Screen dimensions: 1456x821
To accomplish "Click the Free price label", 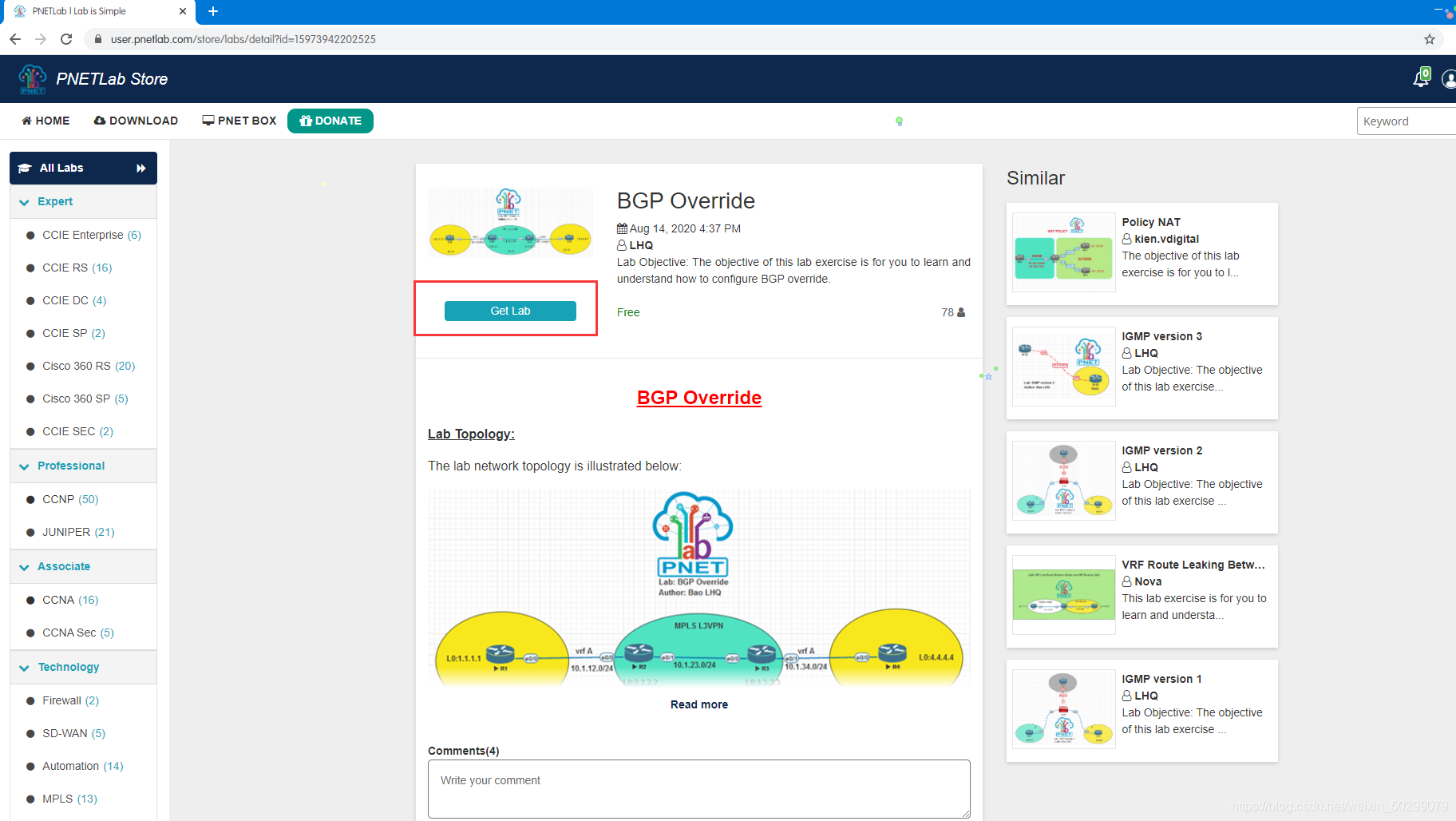I will pos(628,312).
